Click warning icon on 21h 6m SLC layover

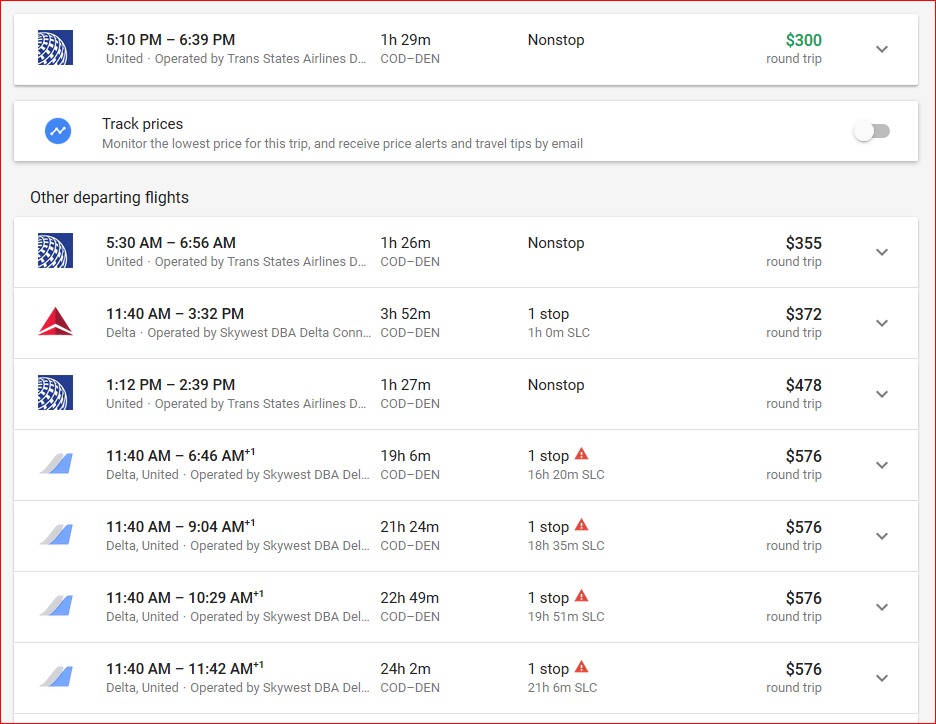pos(582,668)
